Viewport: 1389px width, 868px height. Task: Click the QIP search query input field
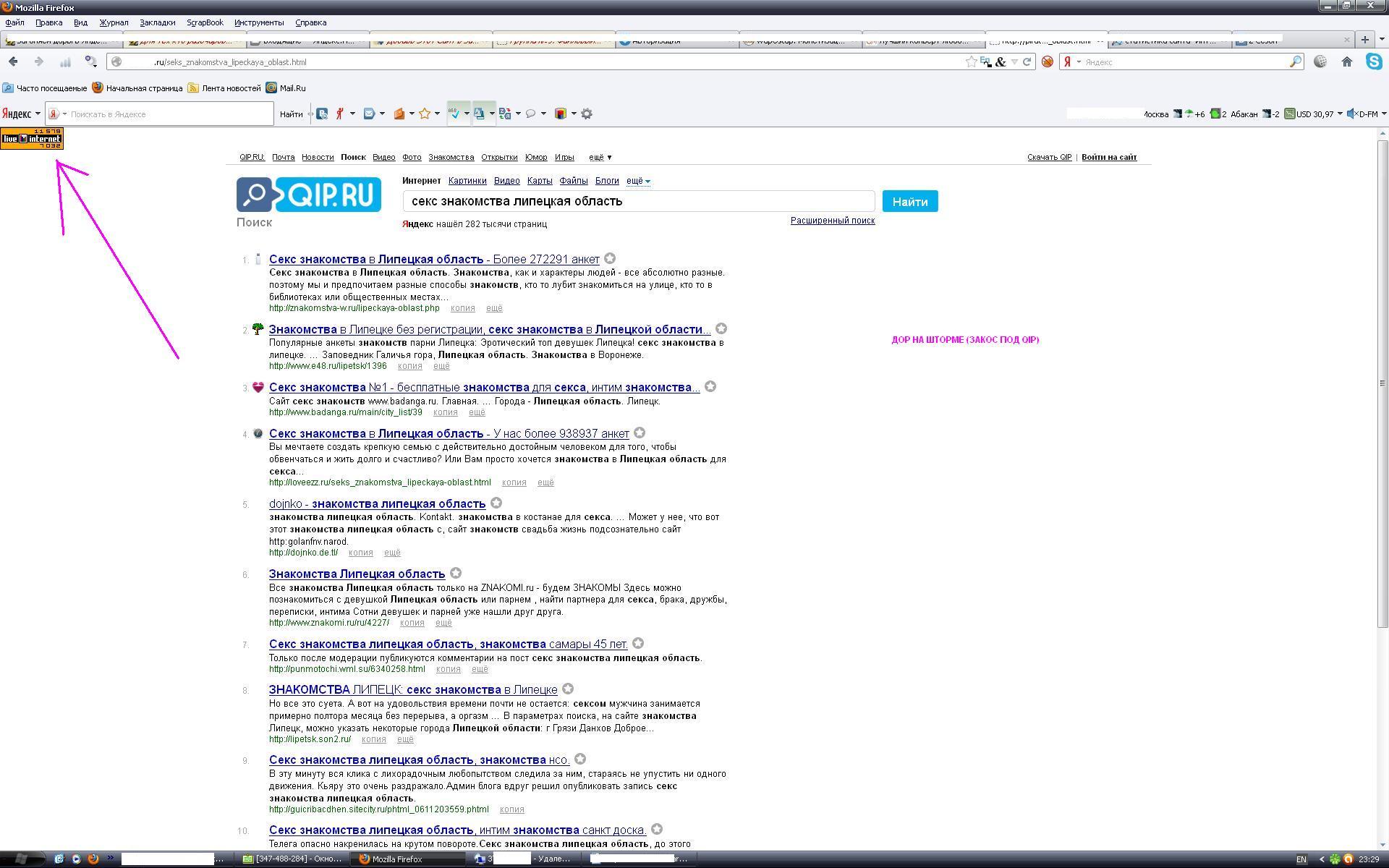tap(638, 201)
